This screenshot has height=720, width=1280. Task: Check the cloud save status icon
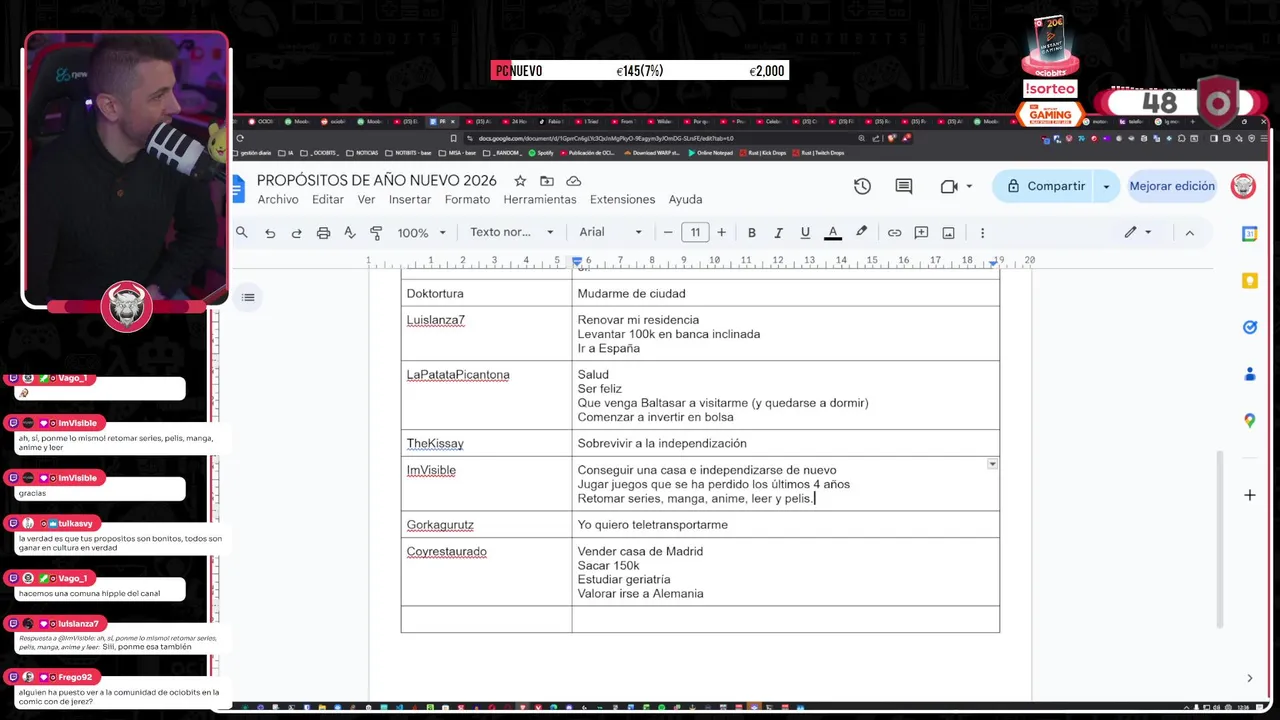pos(573,181)
